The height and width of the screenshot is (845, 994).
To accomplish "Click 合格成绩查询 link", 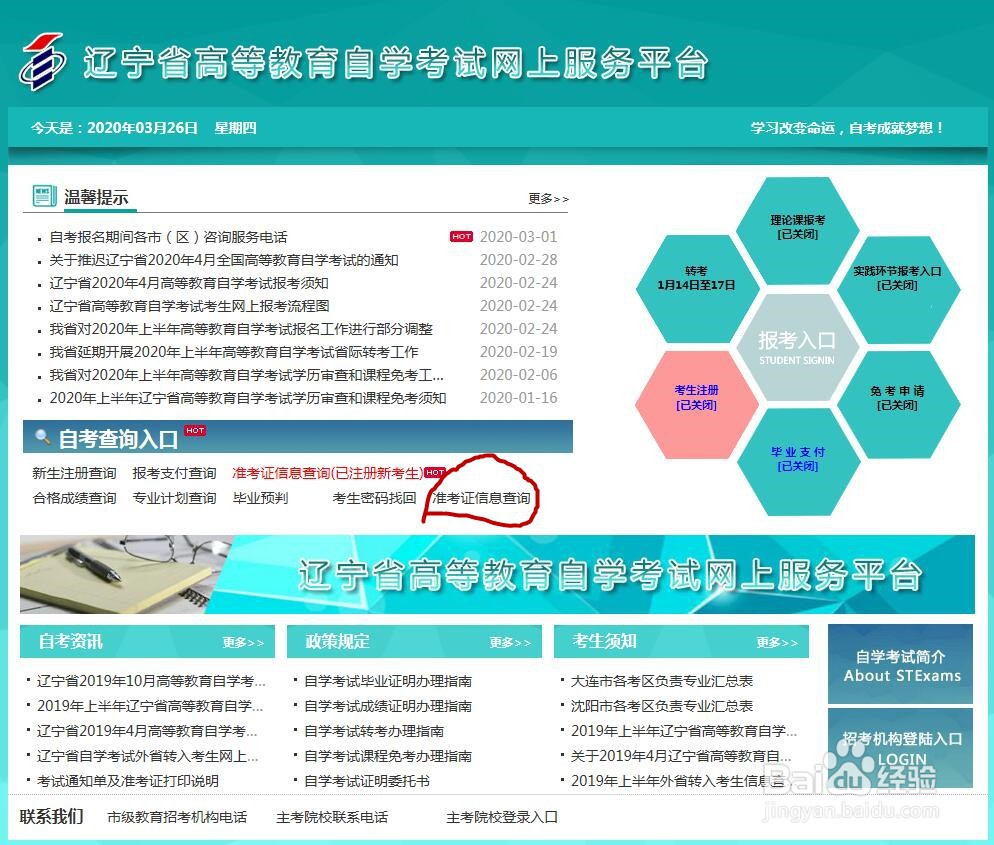I will click(74, 498).
